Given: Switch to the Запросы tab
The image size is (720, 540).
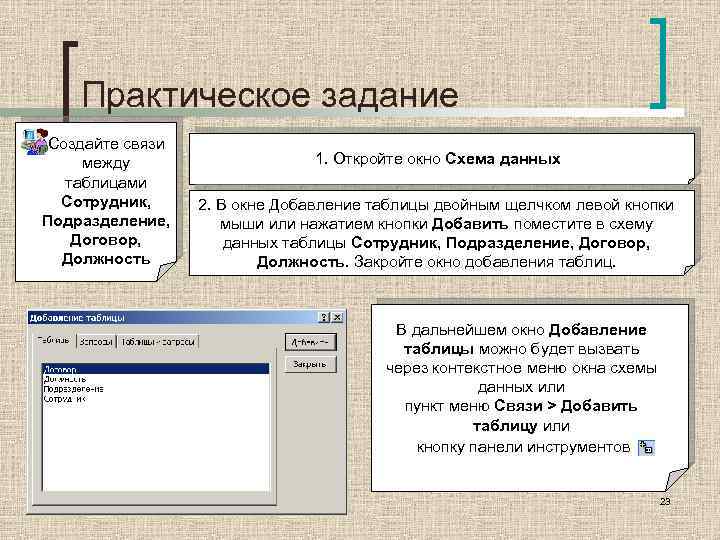Looking at the screenshot, I should click(x=96, y=342).
